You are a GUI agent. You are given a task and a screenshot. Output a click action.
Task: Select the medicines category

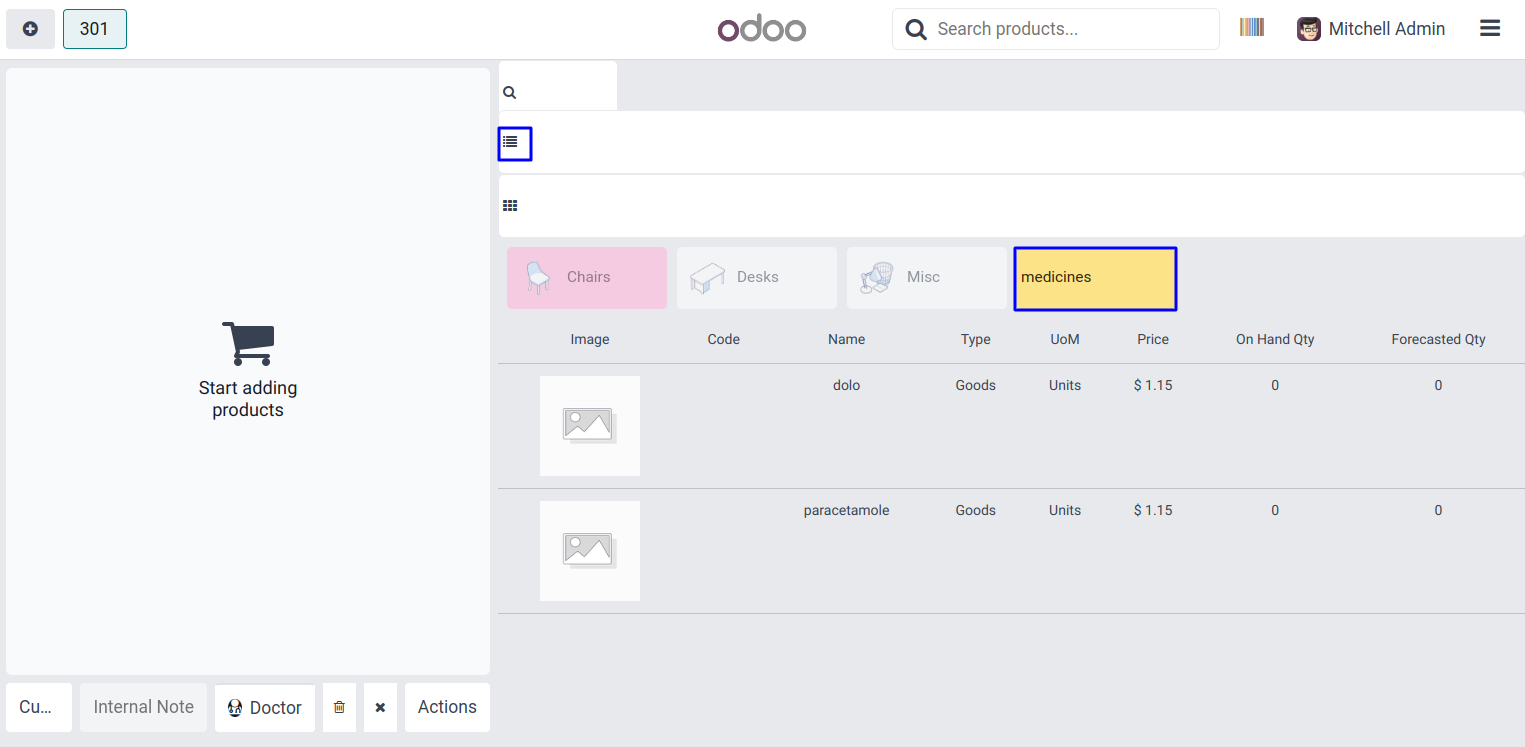click(x=1095, y=278)
